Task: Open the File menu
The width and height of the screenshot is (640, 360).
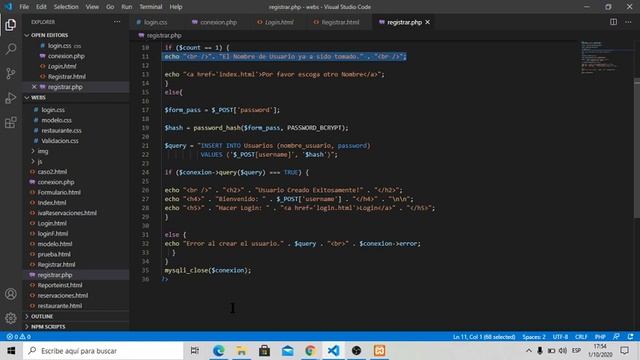Action: 24,7
